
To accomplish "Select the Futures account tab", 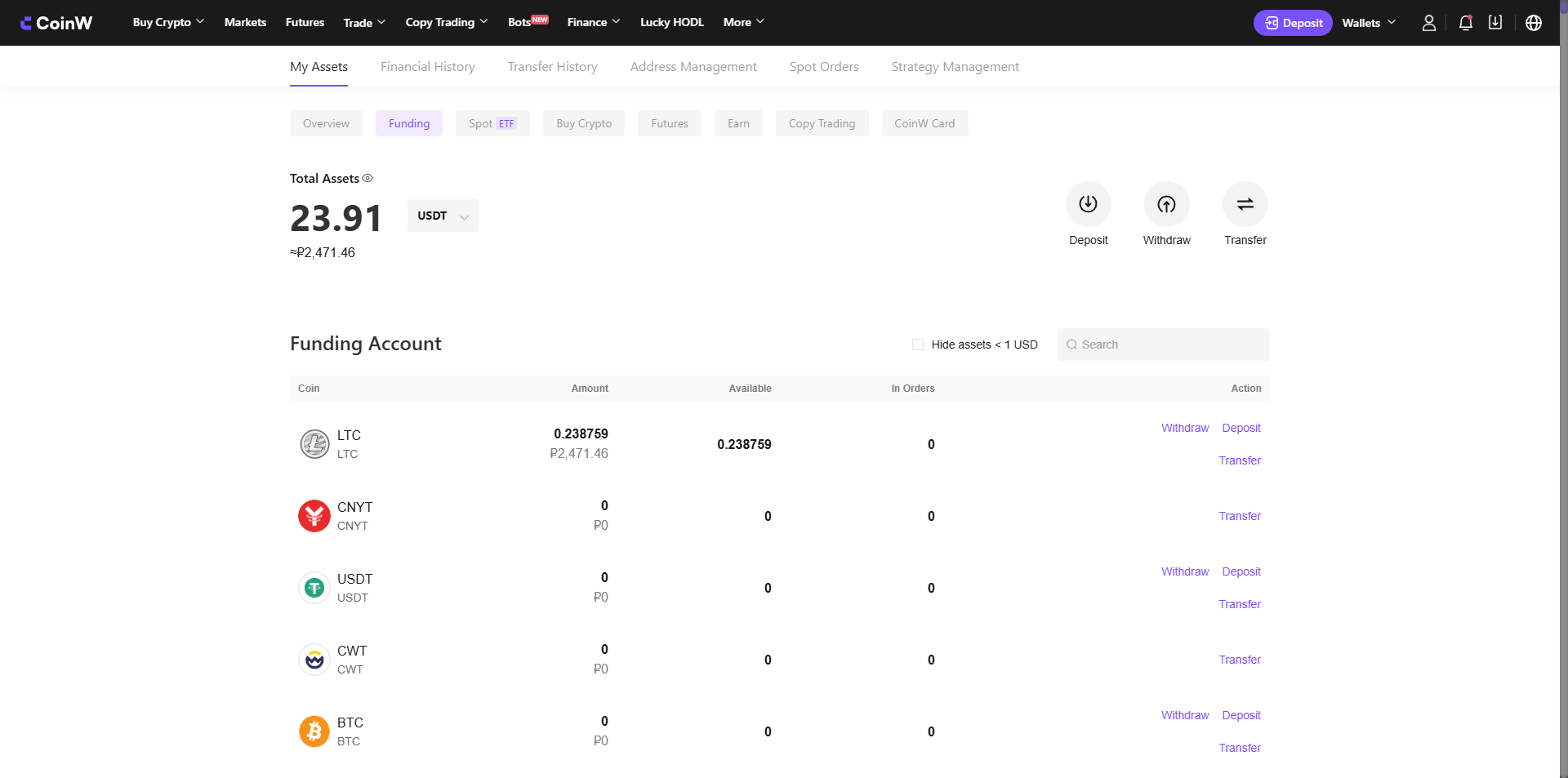I will (x=670, y=123).
